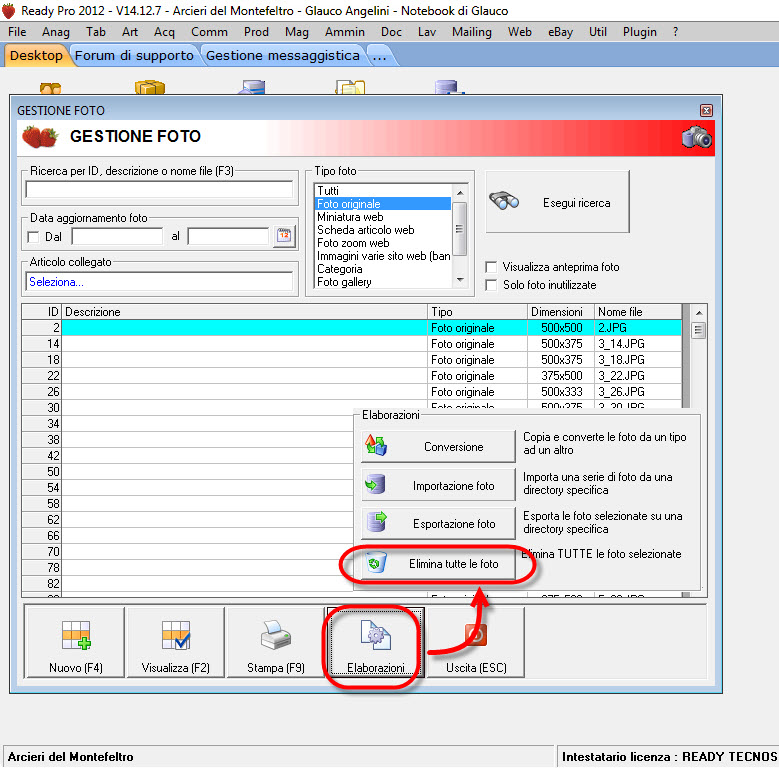Image resolution: width=779 pixels, height=768 pixels.
Task: Select row ID 82 in the table
Action: coord(188,583)
